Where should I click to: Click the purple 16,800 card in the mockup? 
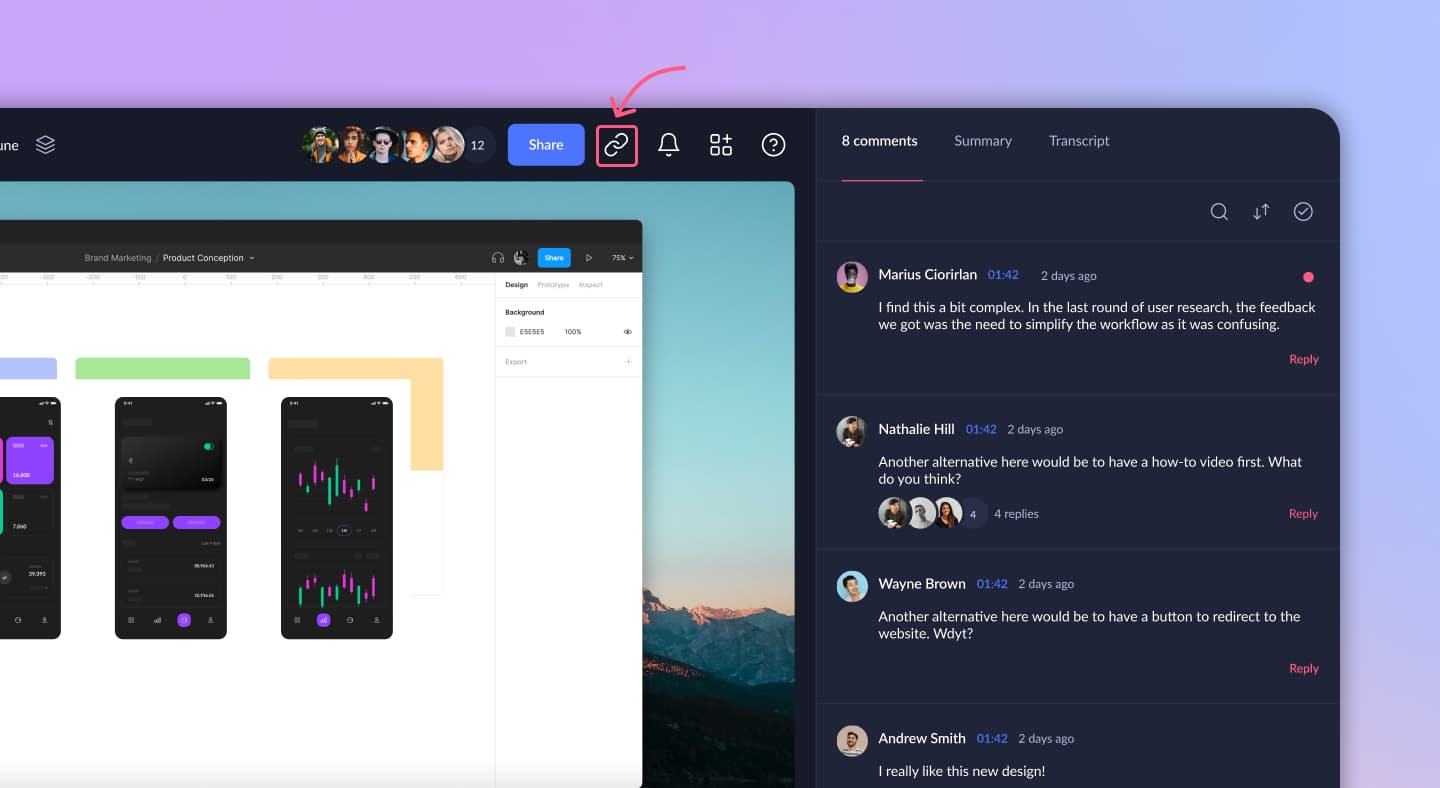coord(30,460)
